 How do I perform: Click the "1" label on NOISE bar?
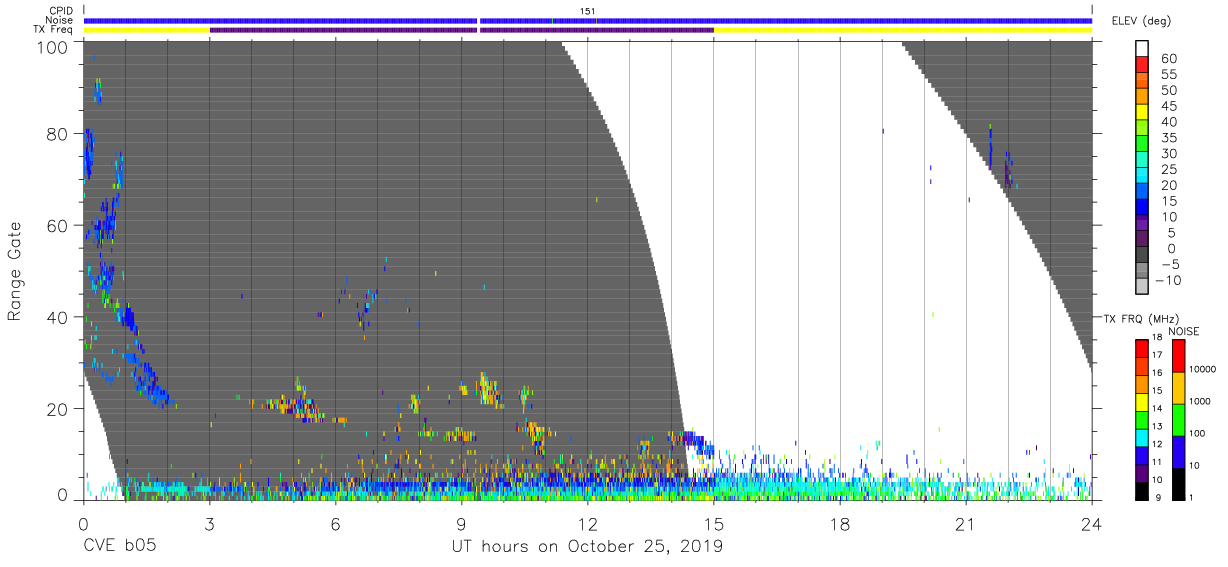[1191, 497]
